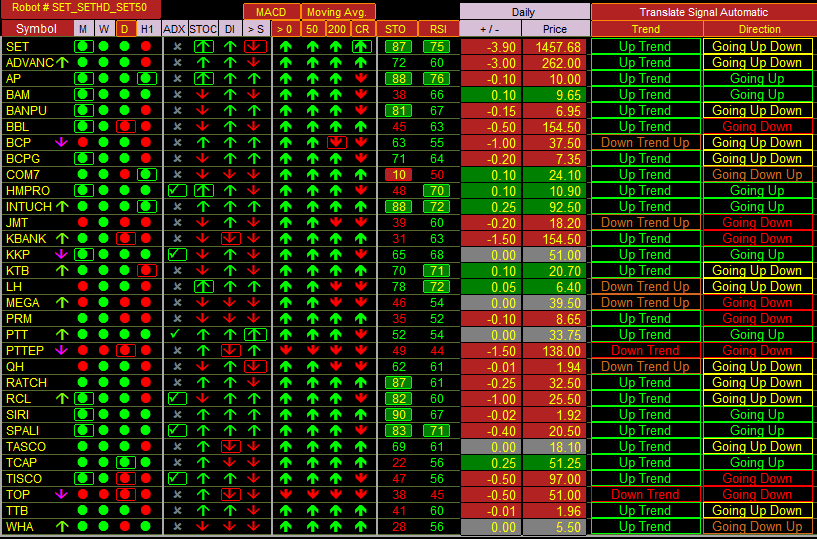Click TASCO row's boxed red DI arrow

click(230, 447)
